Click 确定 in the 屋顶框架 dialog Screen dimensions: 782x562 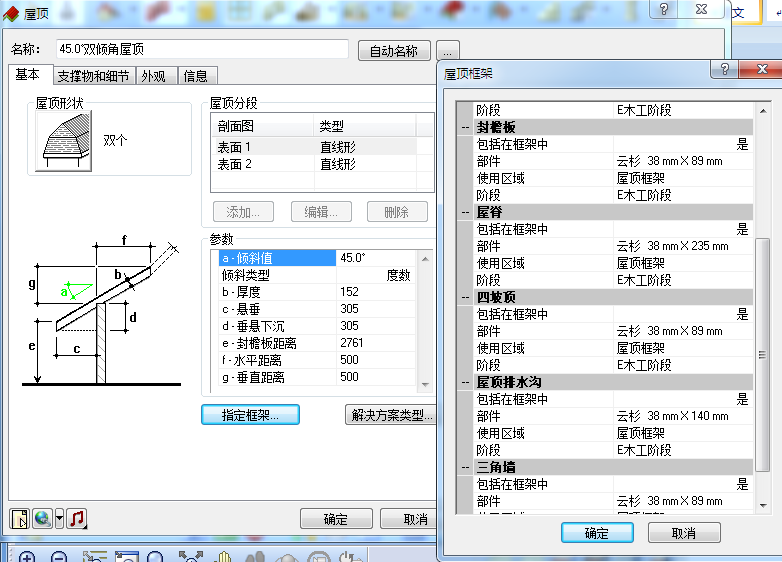click(597, 533)
